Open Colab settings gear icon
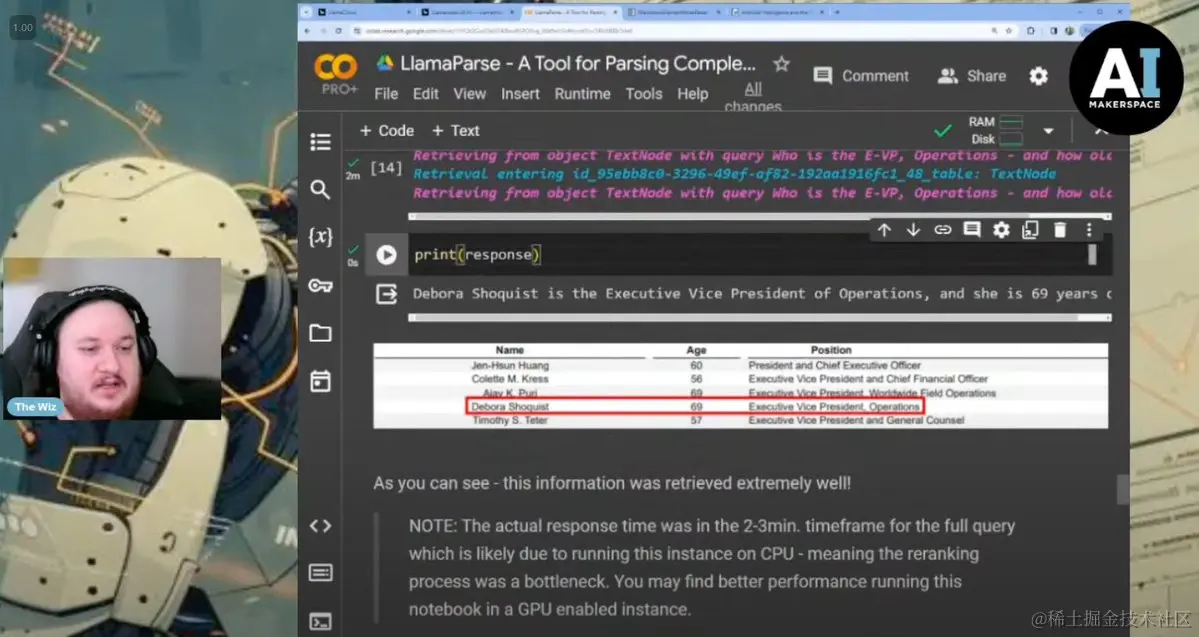Viewport: 1199px width, 637px height. pyautogui.click(x=1038, y=76)
